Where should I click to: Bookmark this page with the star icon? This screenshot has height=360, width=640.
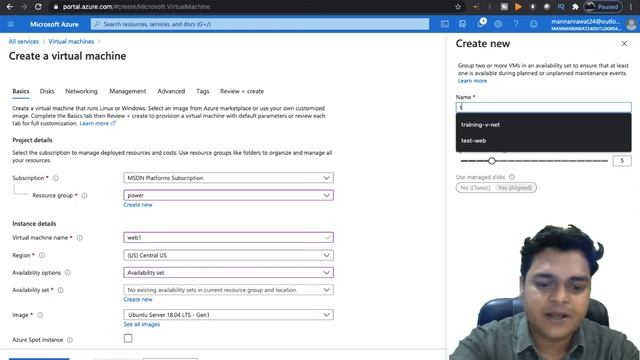(x=458, y=7)
